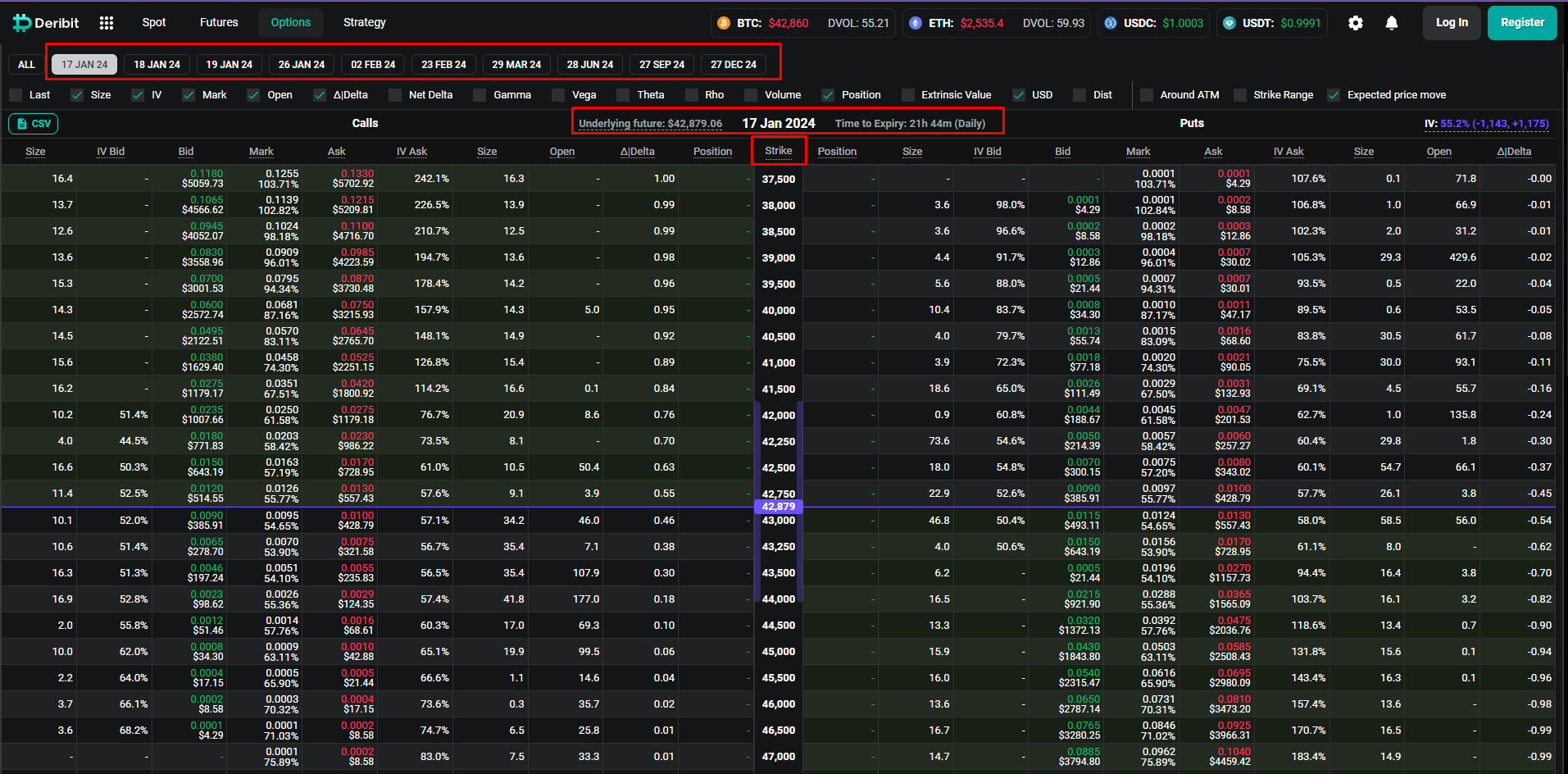The height and width of the screenshot is (774, 1568).
Task: Select the 29 MAR 24 expiry
Action: click(516, 65)
